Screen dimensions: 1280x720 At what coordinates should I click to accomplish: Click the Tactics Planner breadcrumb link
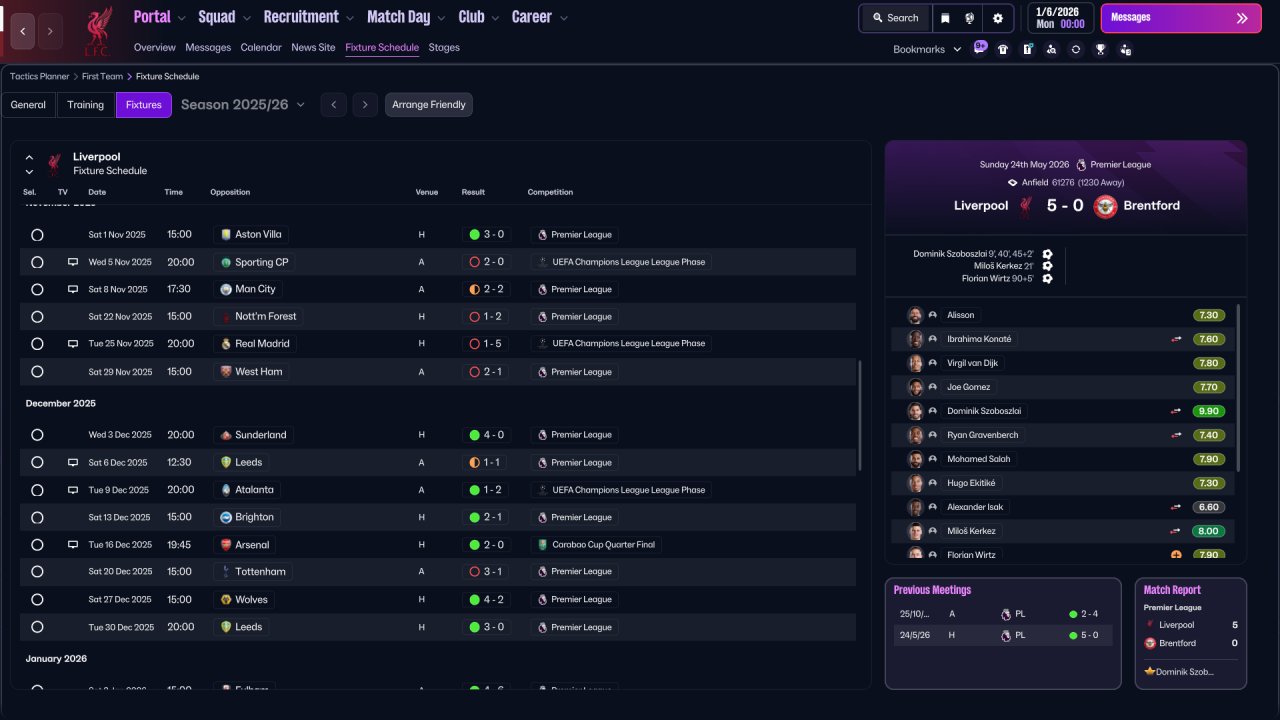click(40, 76)
